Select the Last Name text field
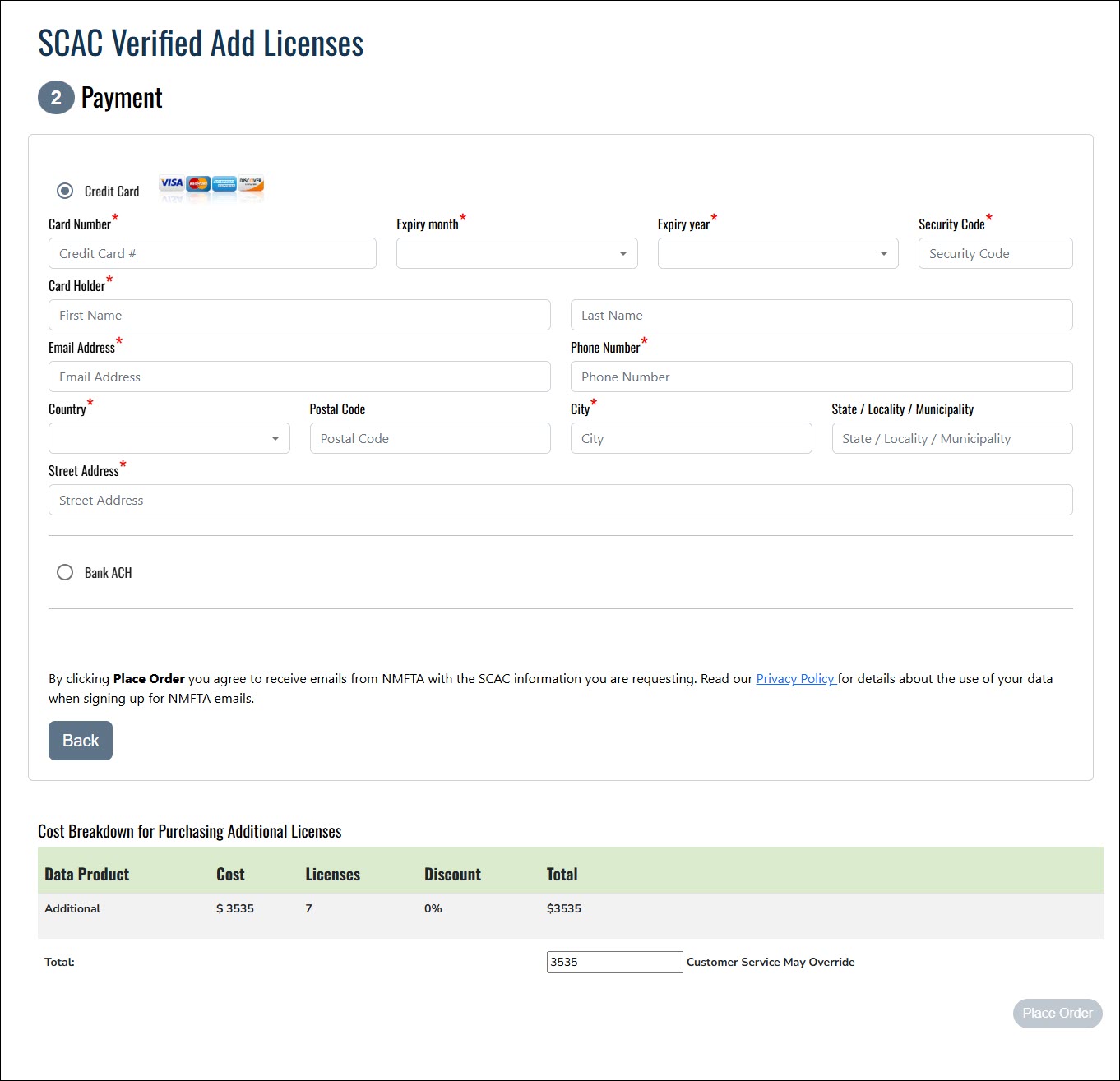The image size is (1120, 1081). pyautogui.click(x=821, y=315)
